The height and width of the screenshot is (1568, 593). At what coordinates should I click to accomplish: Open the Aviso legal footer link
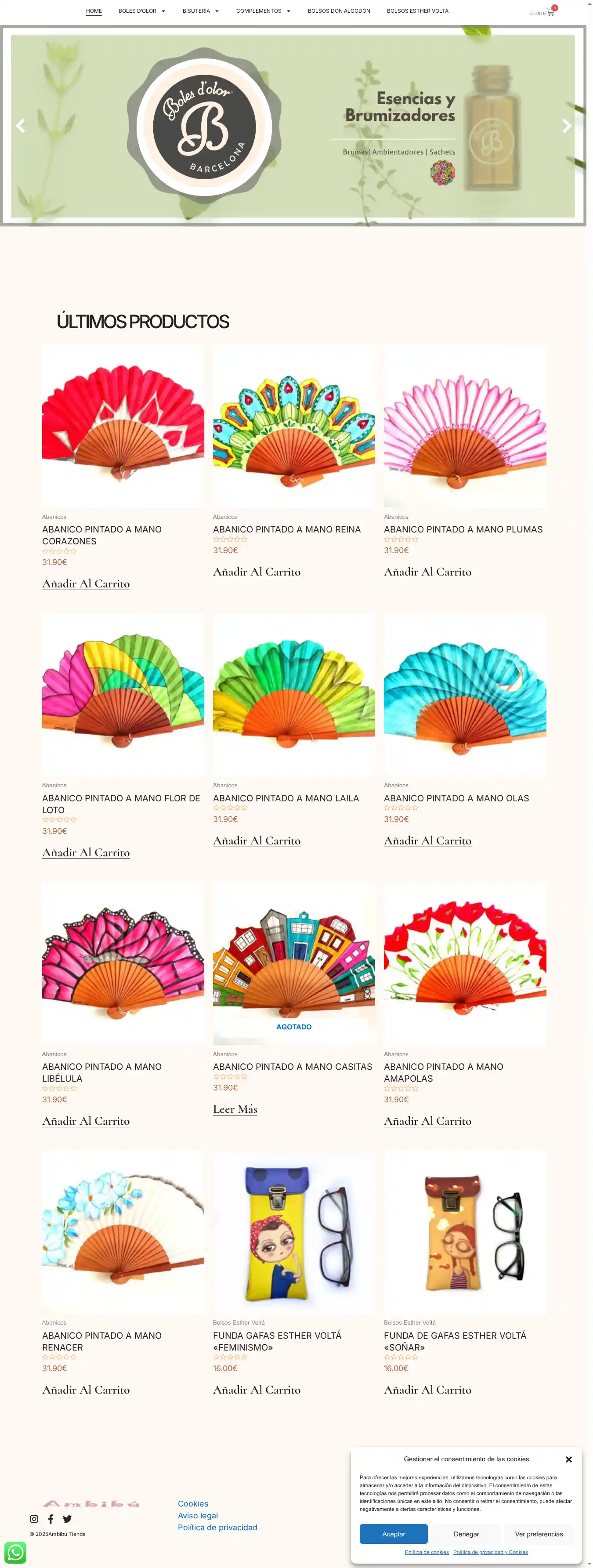198,1515
